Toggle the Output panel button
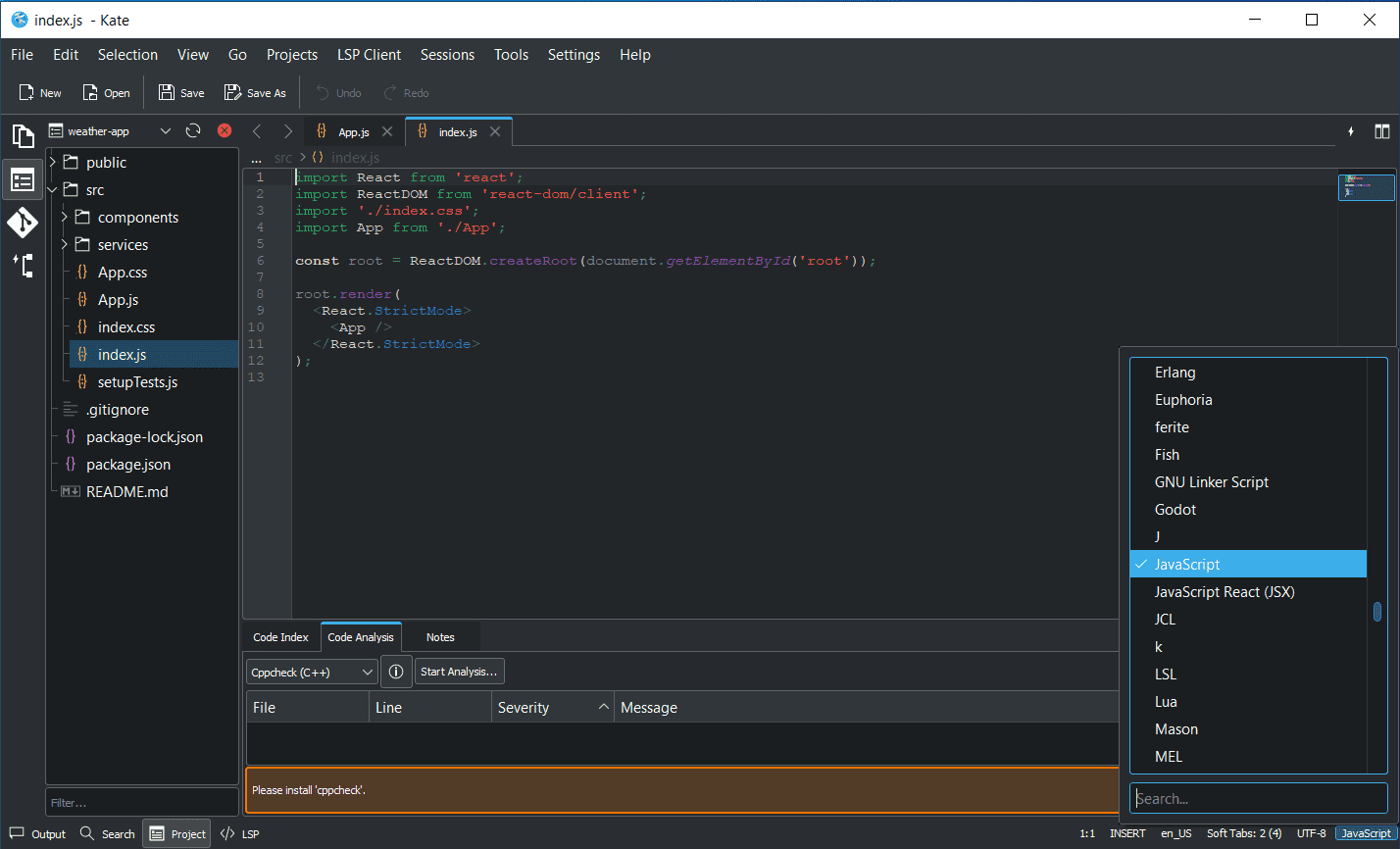The height and width of the screenshot is (849, 1400). 37,834
